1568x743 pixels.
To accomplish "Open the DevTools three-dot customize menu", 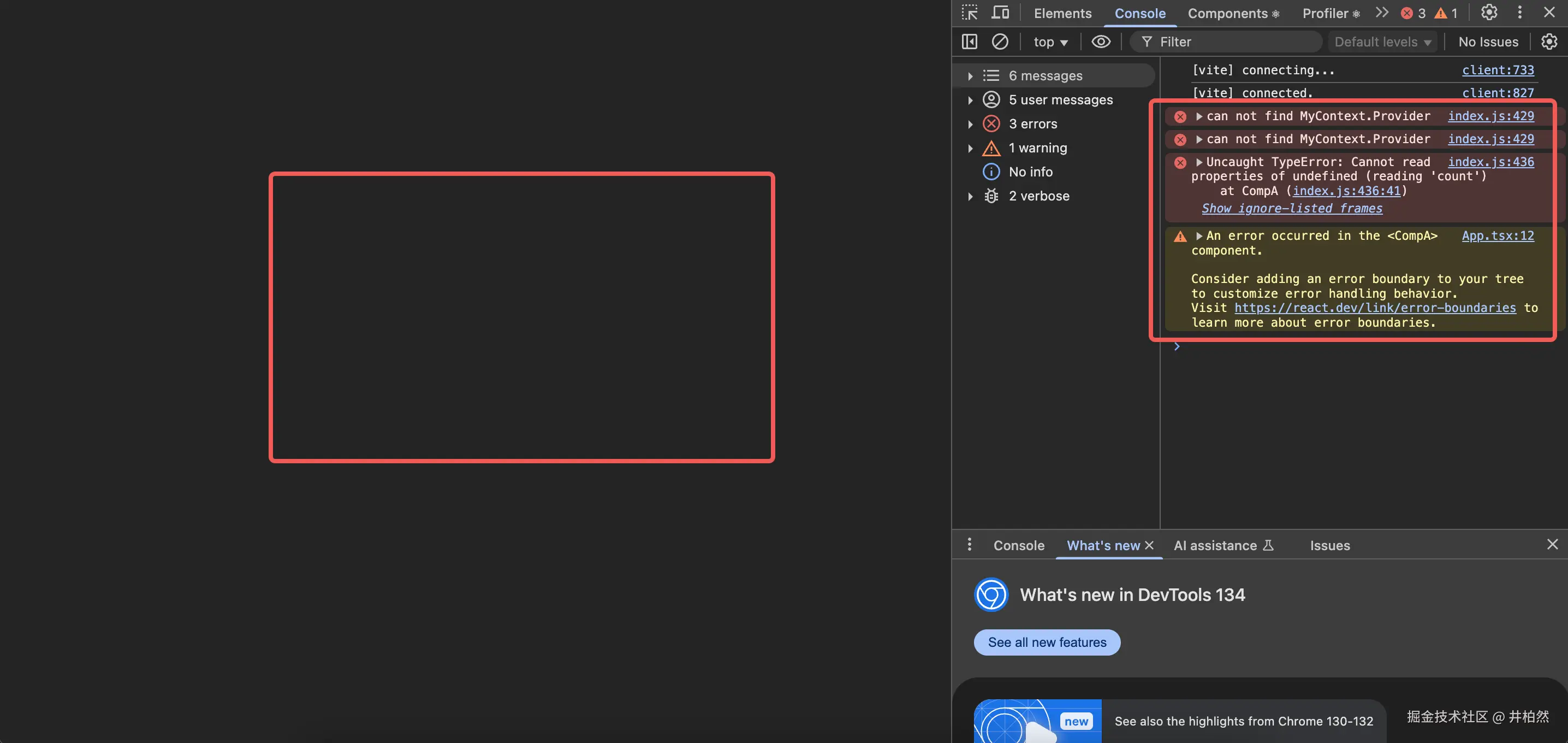I will click(1520, 13).
